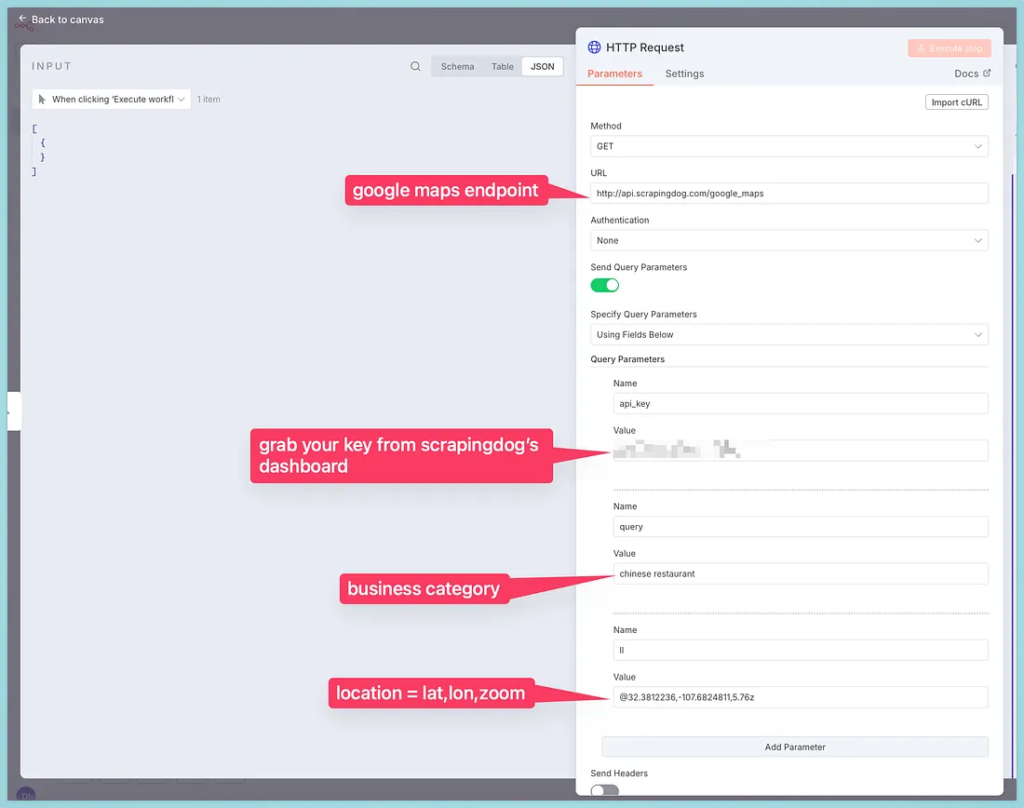Open the Authentication dropdown showing None
Image resolution: width=1024 pixels, height=808 pixels.
pyautogui.click(x=789, y=240)
